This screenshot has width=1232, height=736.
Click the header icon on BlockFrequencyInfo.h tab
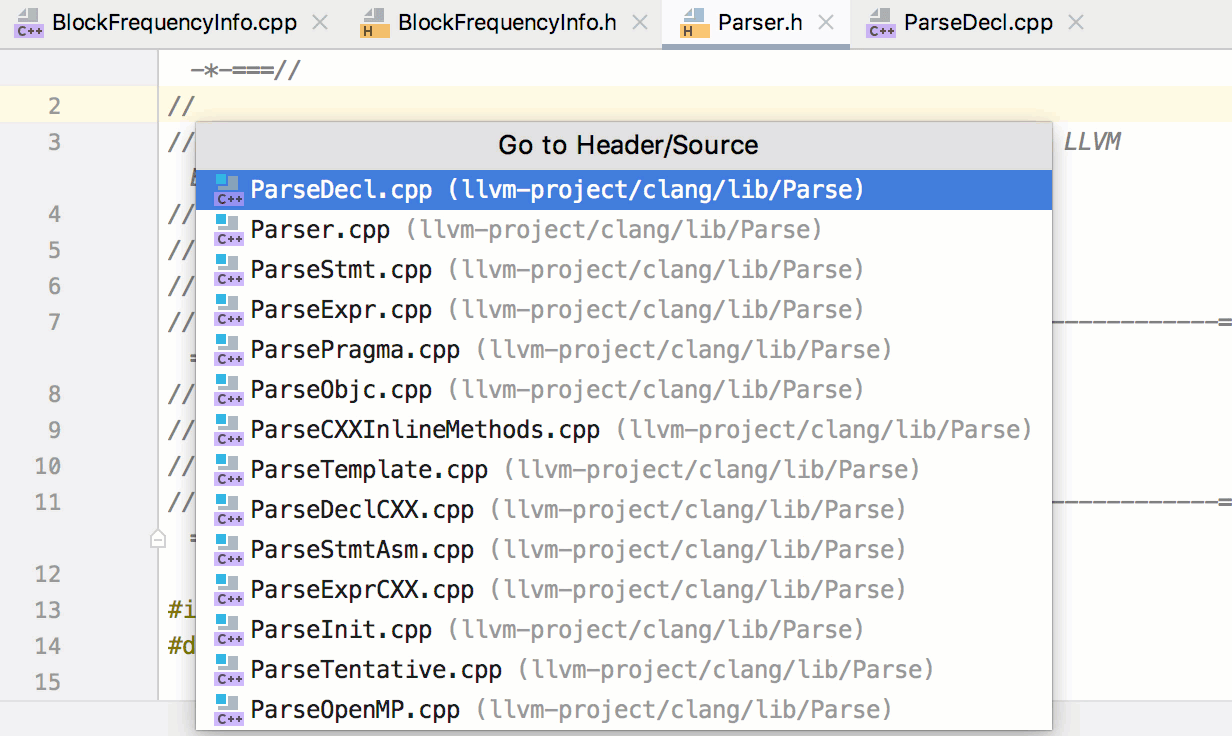point(375,23)
